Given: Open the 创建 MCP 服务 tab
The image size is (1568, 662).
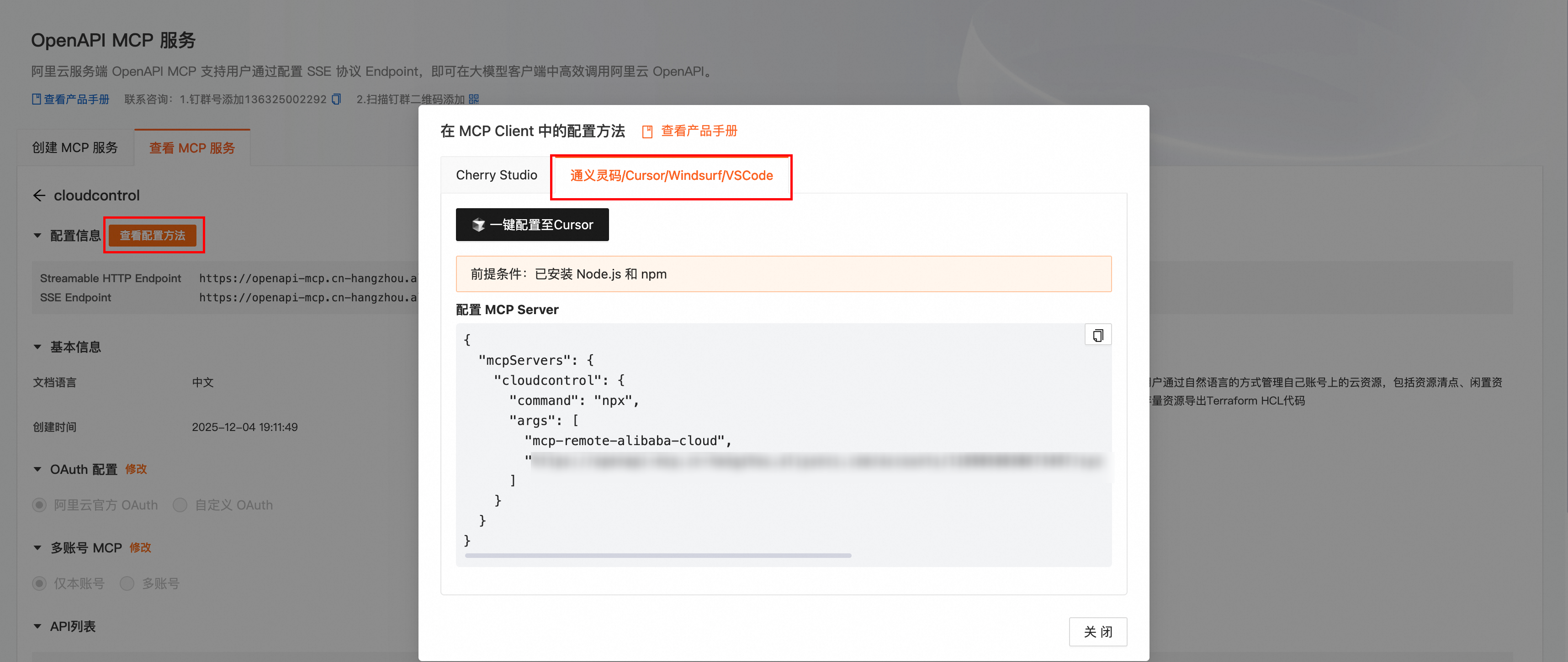Looking at the screenshot, I should pos(75,148).
